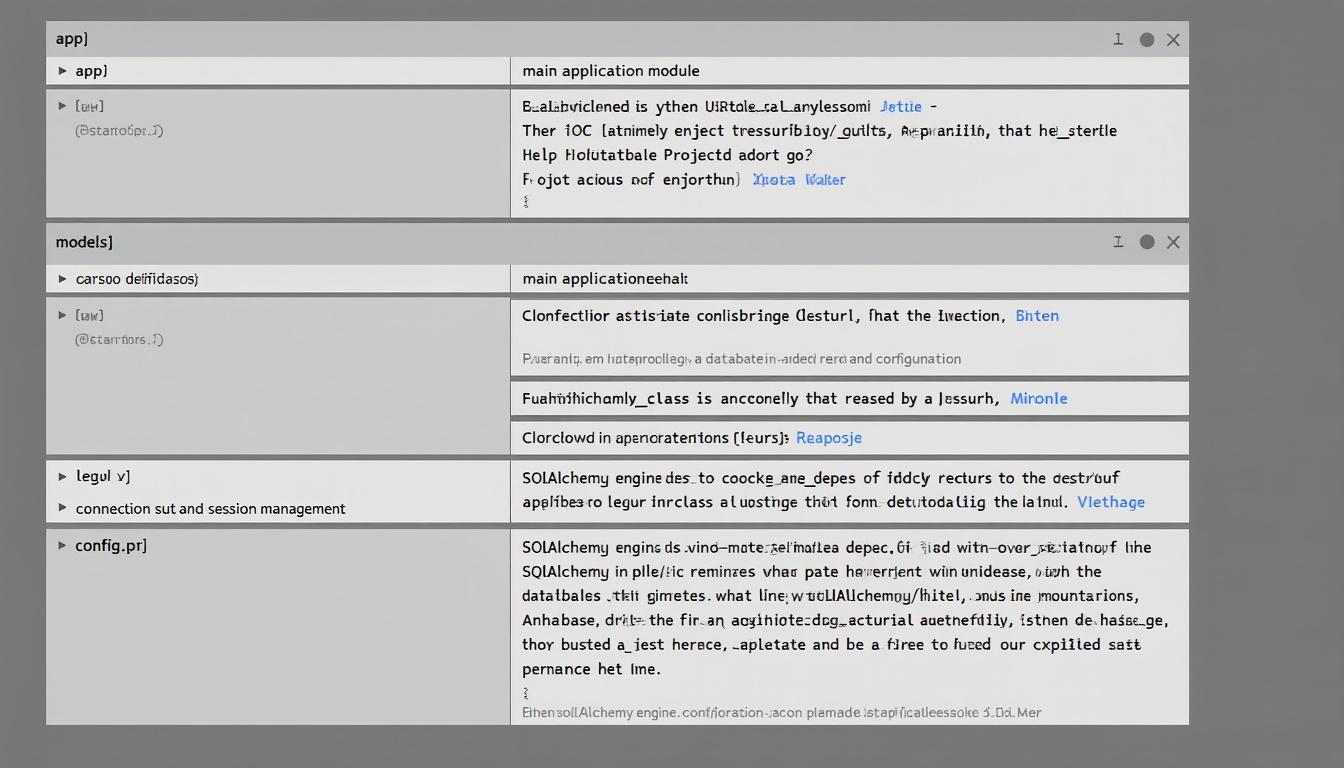
Task: Select the 'main application module' description cell
Action: click(x=611, y=71)
